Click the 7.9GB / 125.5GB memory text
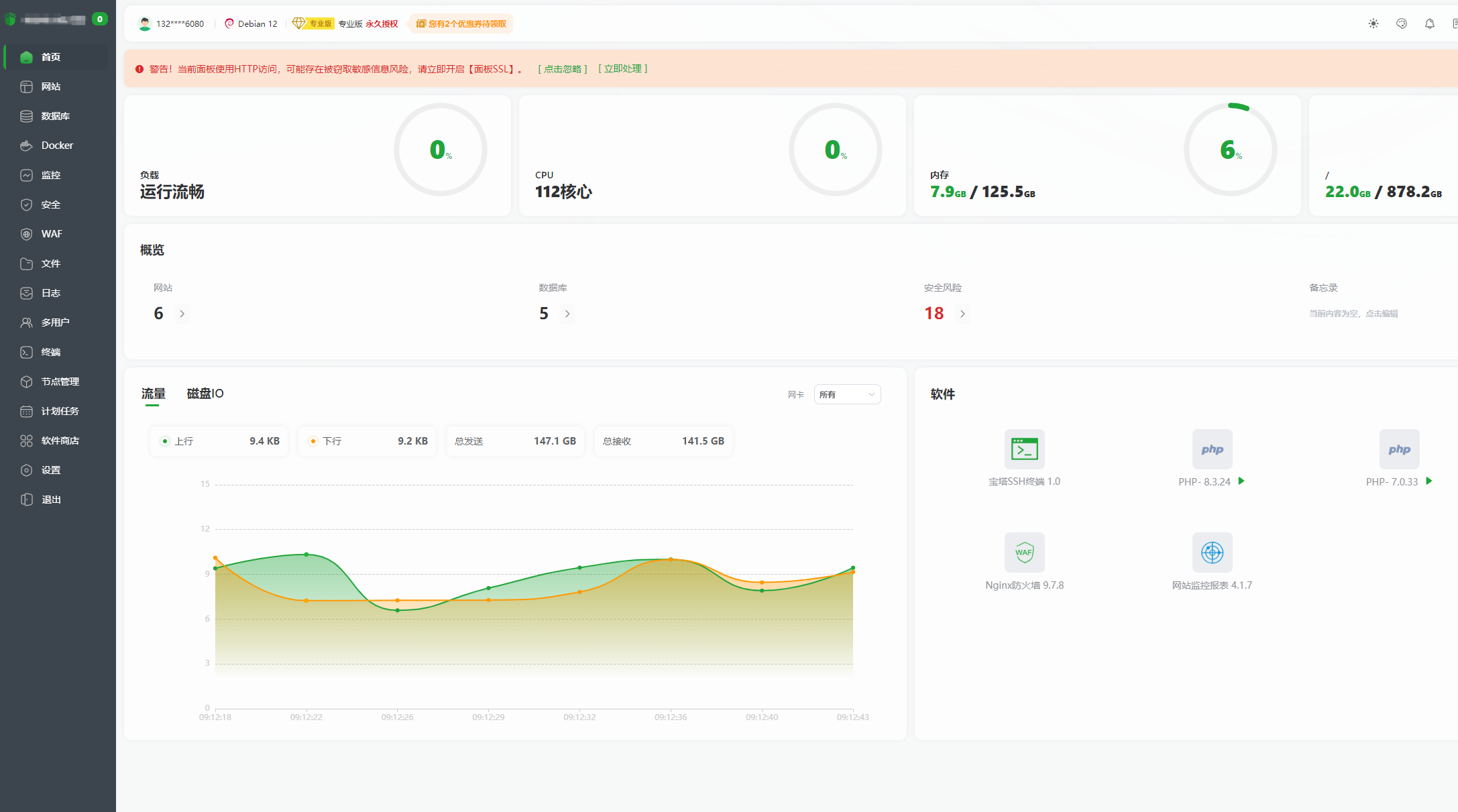The image size is (1458, 812). 983,192
